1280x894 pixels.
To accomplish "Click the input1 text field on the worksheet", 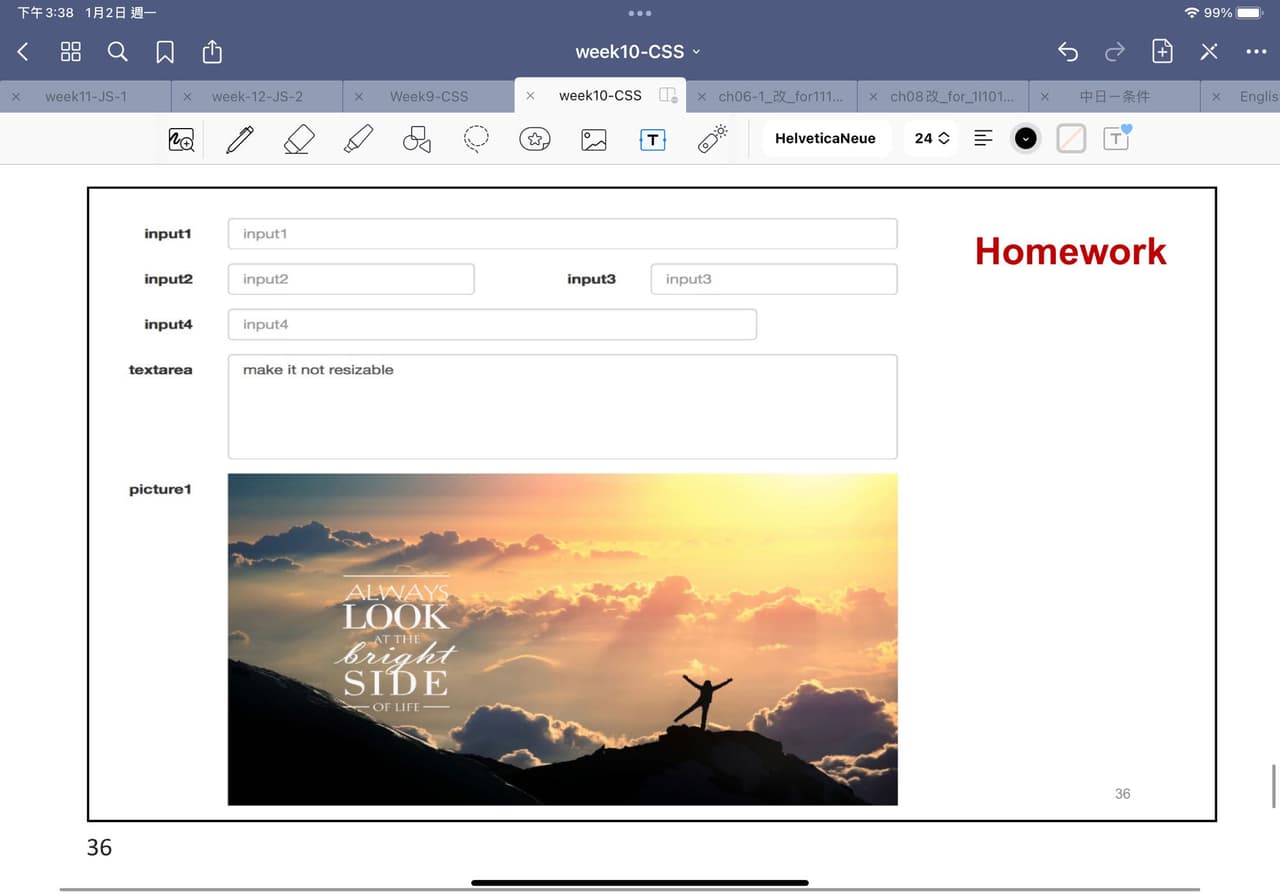I will 562,233.
